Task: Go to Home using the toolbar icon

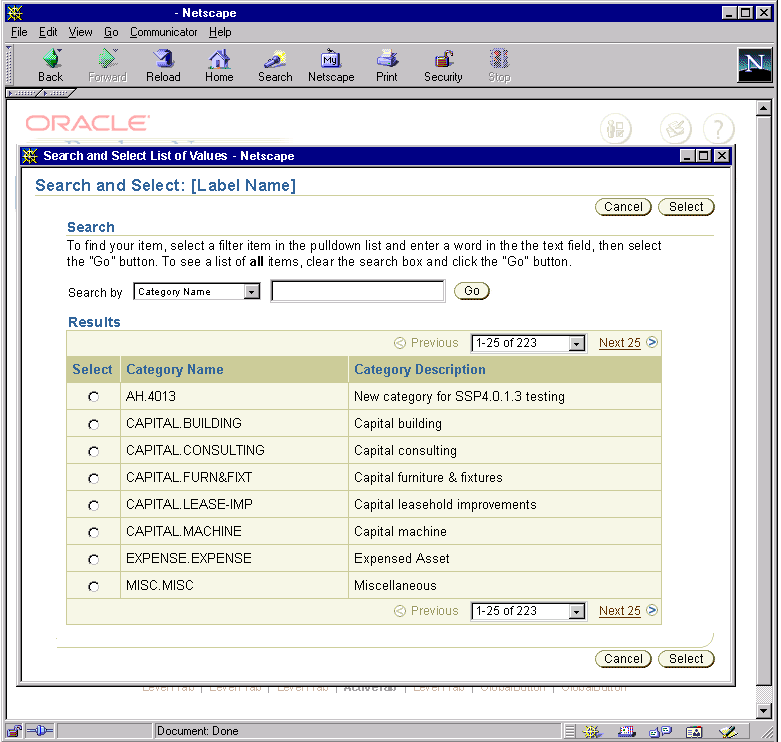Action: [x=219, y=66]
